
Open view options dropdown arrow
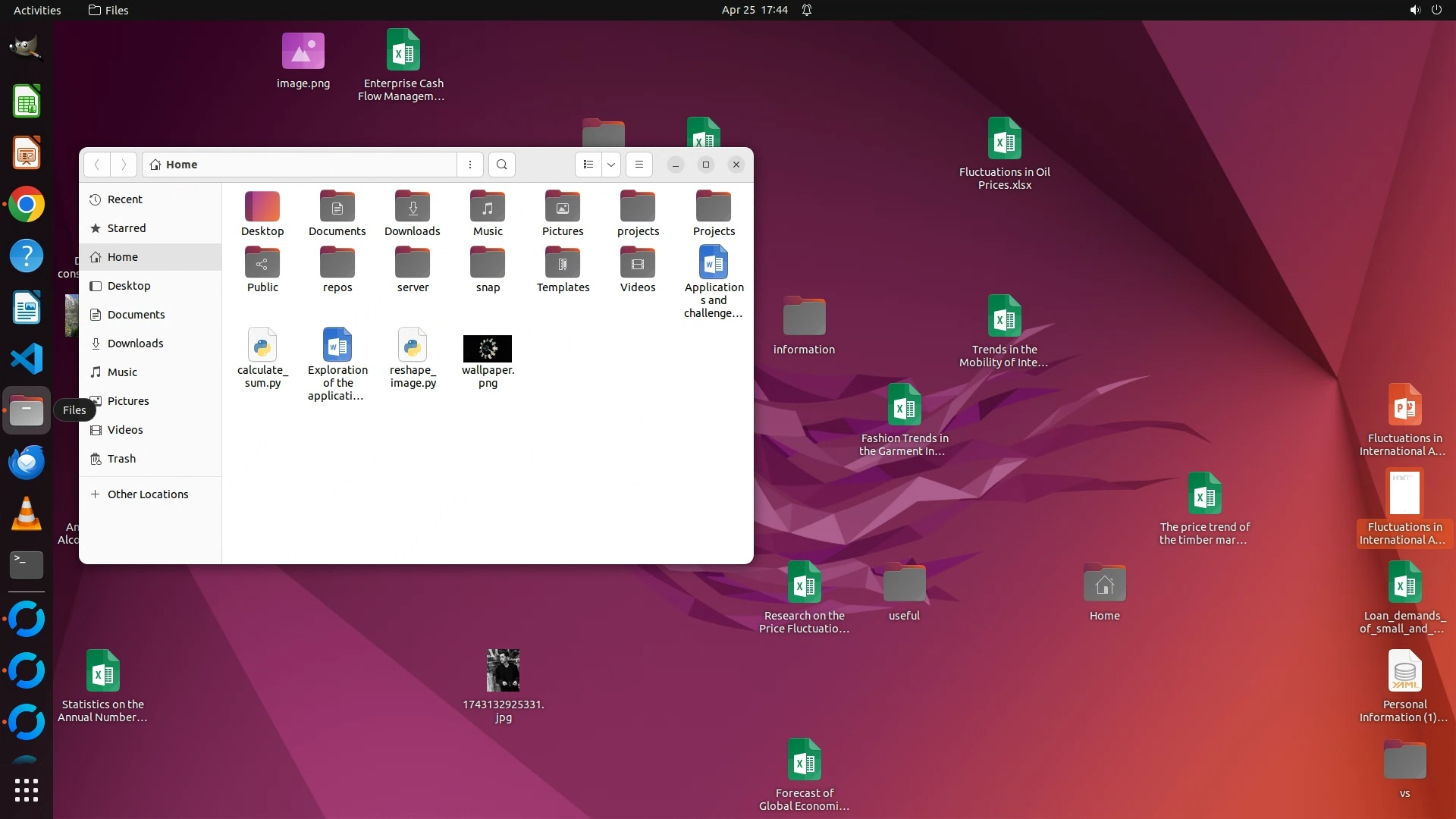click(x=611, y=165)
